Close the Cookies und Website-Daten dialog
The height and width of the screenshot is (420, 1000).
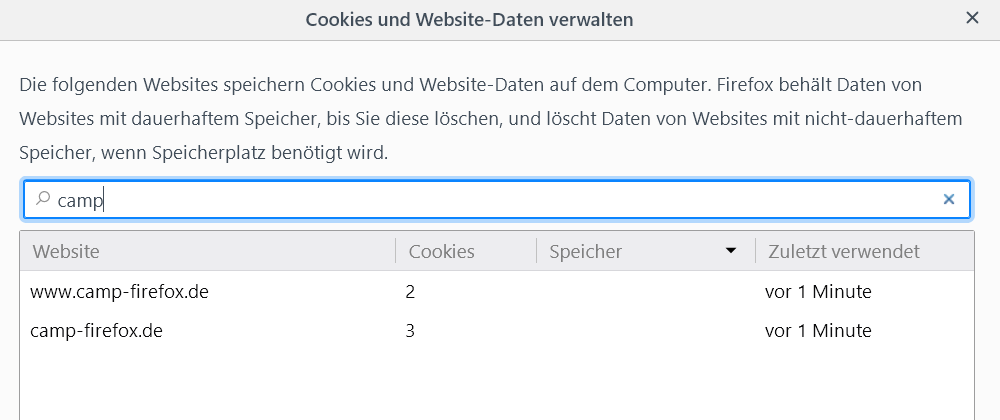972,18
